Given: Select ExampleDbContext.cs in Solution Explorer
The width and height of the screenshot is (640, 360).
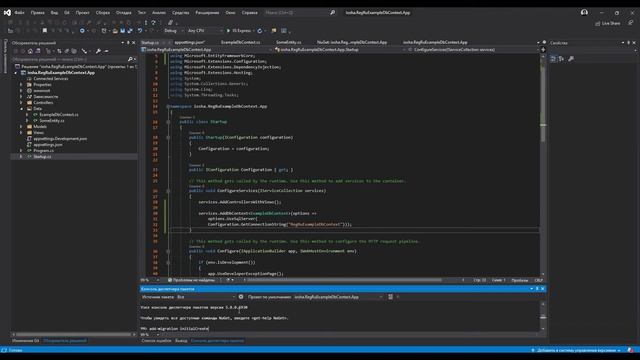Looking at the screenshot, I should pos(59,114).
